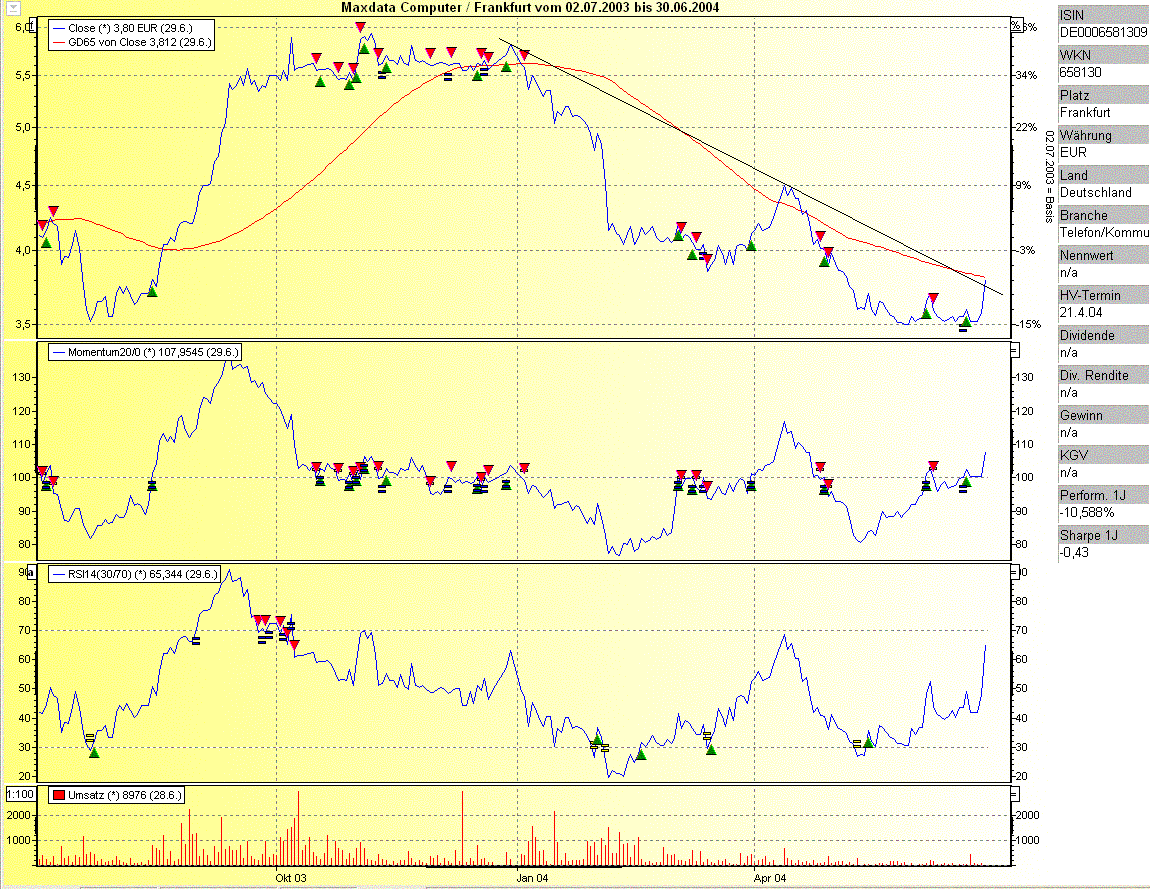Viewport: 1150px width, 889px height.
Task: Select the 'n/a' value under Nennwert
Action: click(1069, 273)
